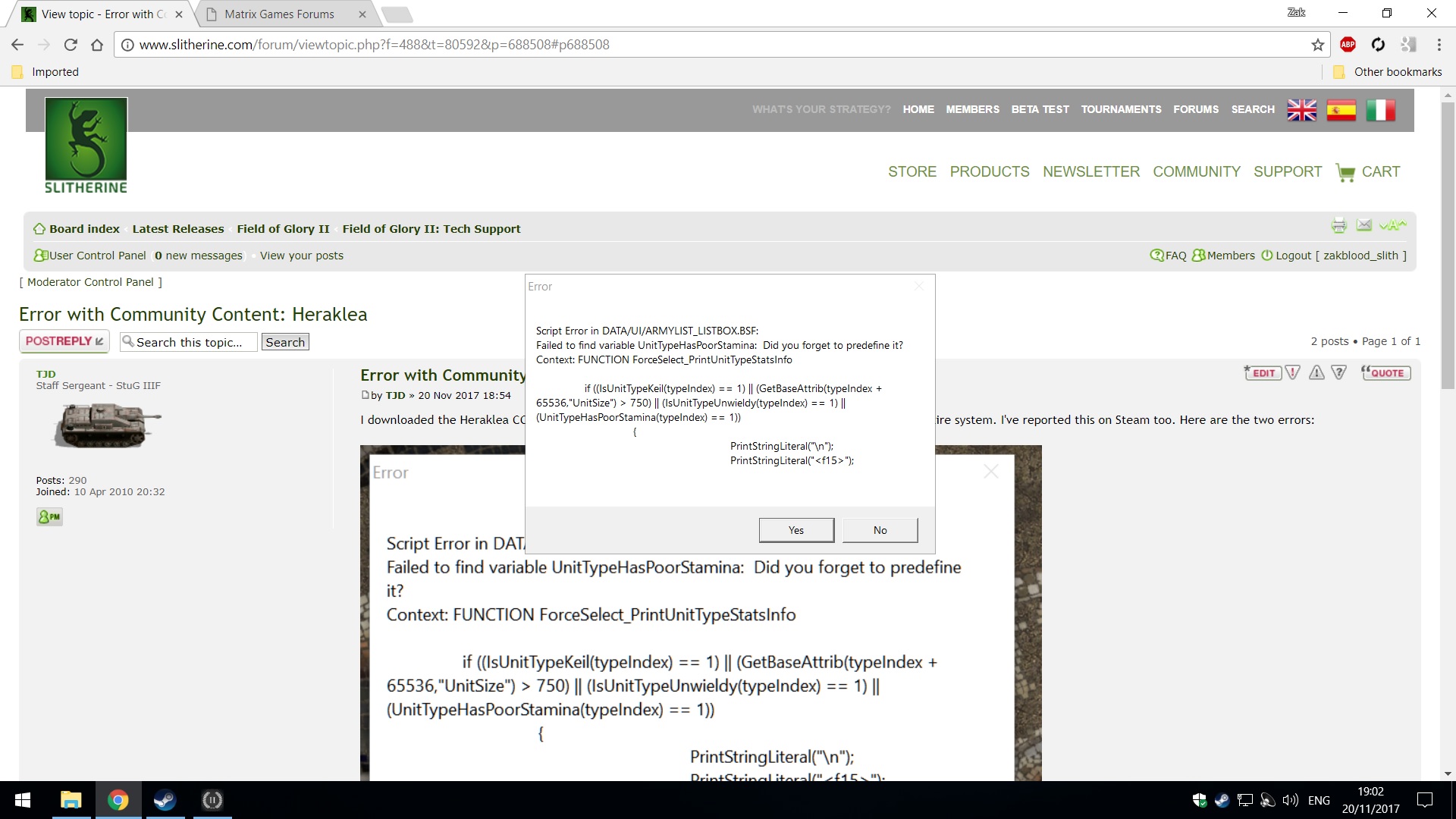Go back to the previous page

coord(17,45)
